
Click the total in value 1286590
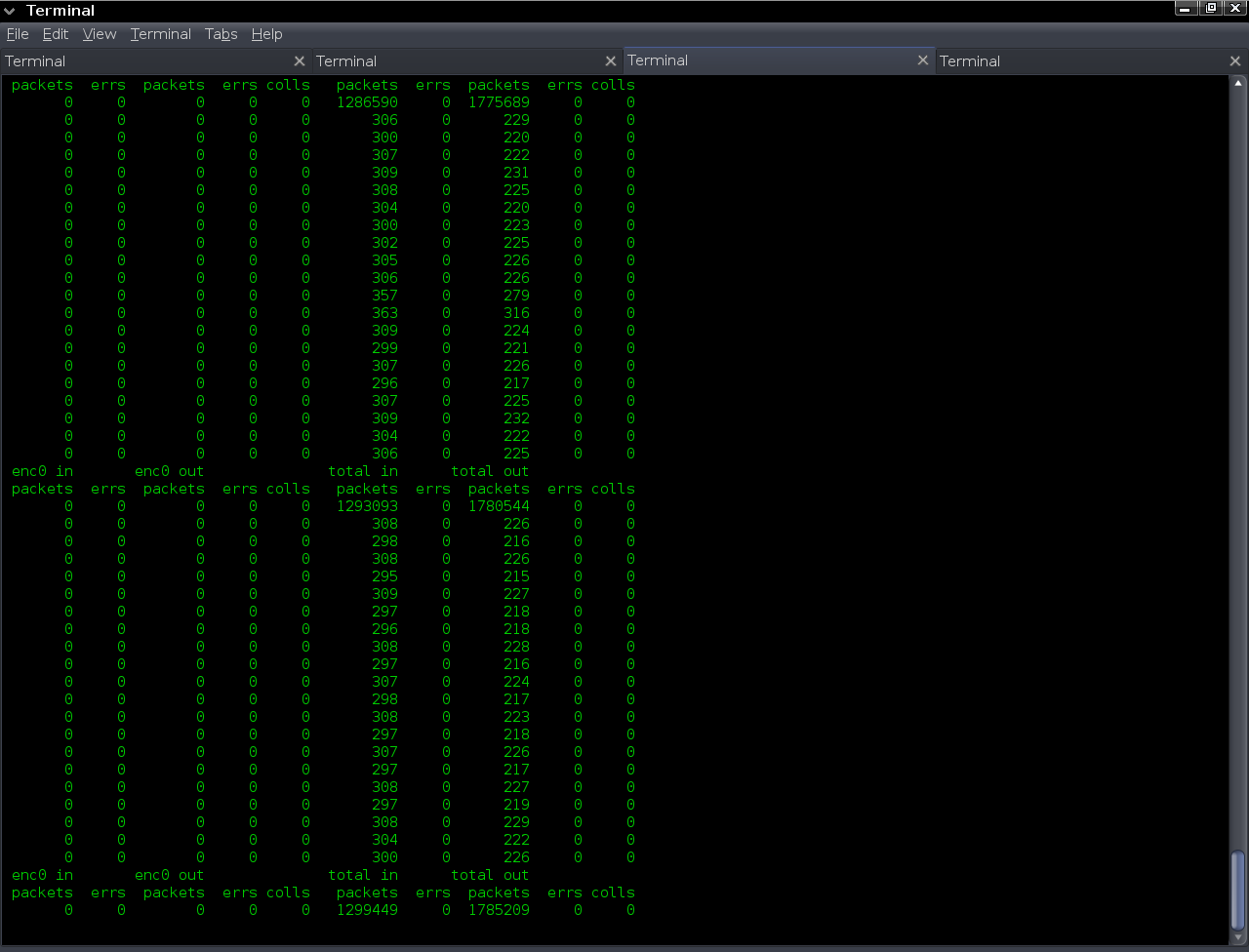coord(367,102)
